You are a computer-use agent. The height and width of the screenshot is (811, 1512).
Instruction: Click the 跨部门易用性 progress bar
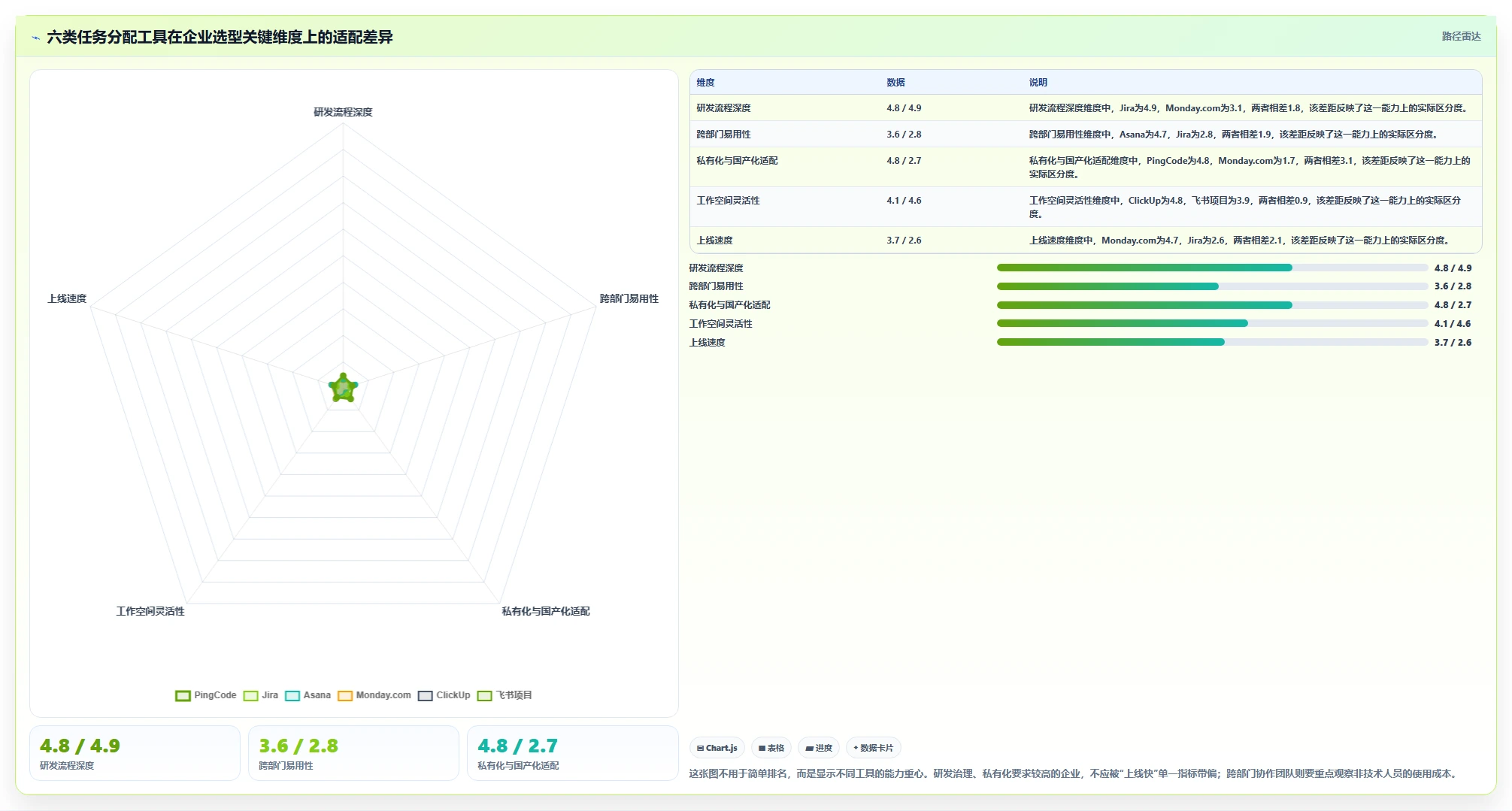point(1212,286)
